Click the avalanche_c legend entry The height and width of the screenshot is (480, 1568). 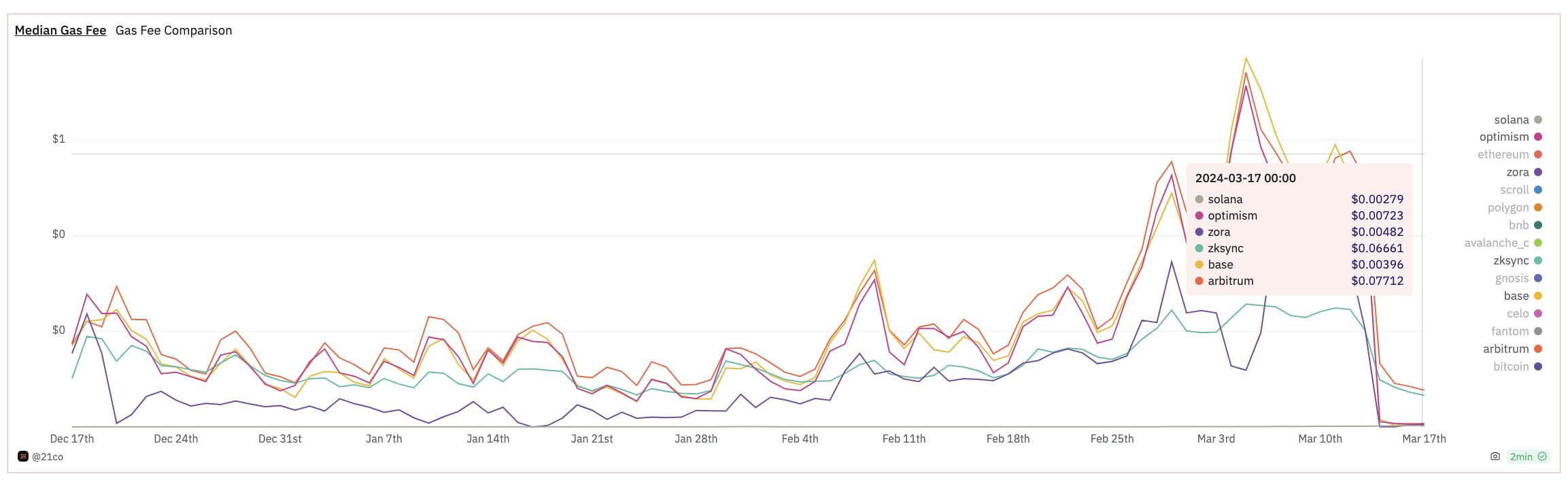click(x=1497, y=243)
